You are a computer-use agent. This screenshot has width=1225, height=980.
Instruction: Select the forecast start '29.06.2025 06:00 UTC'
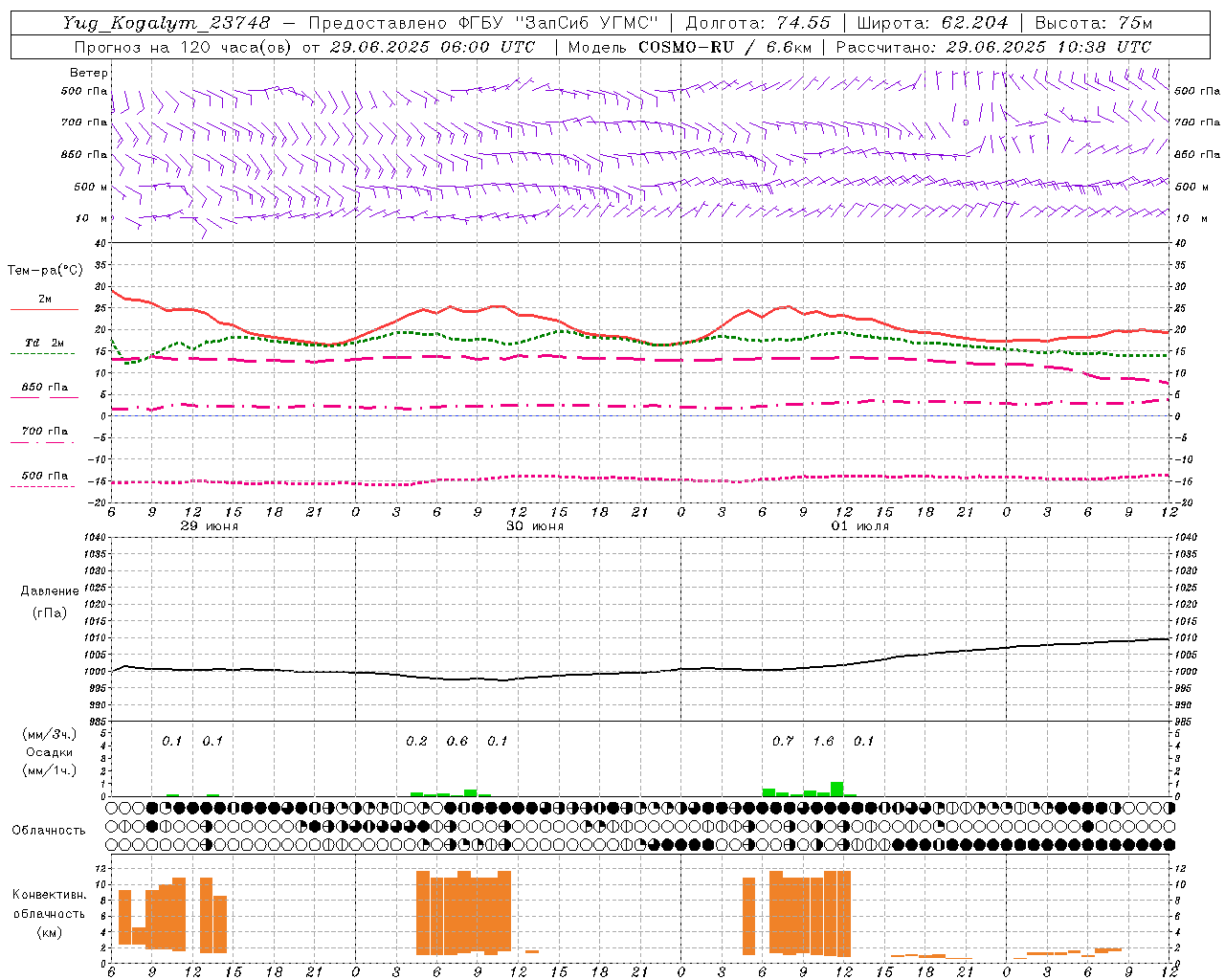click(433, 47)
